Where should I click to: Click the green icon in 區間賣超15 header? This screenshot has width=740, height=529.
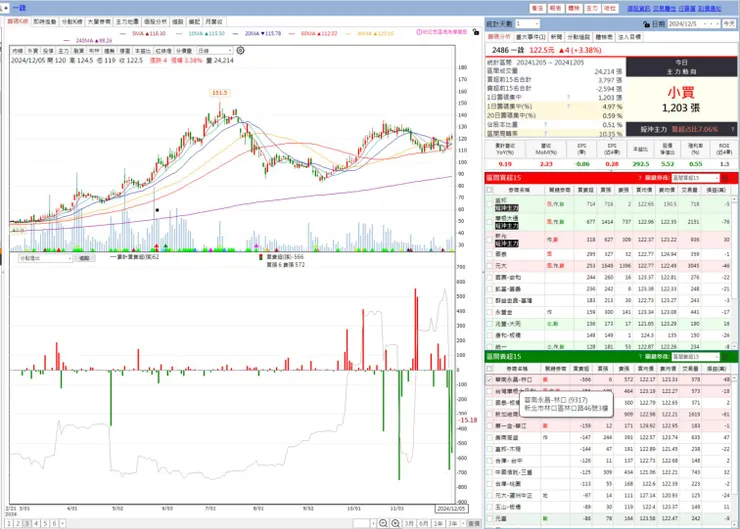[725, 357]
